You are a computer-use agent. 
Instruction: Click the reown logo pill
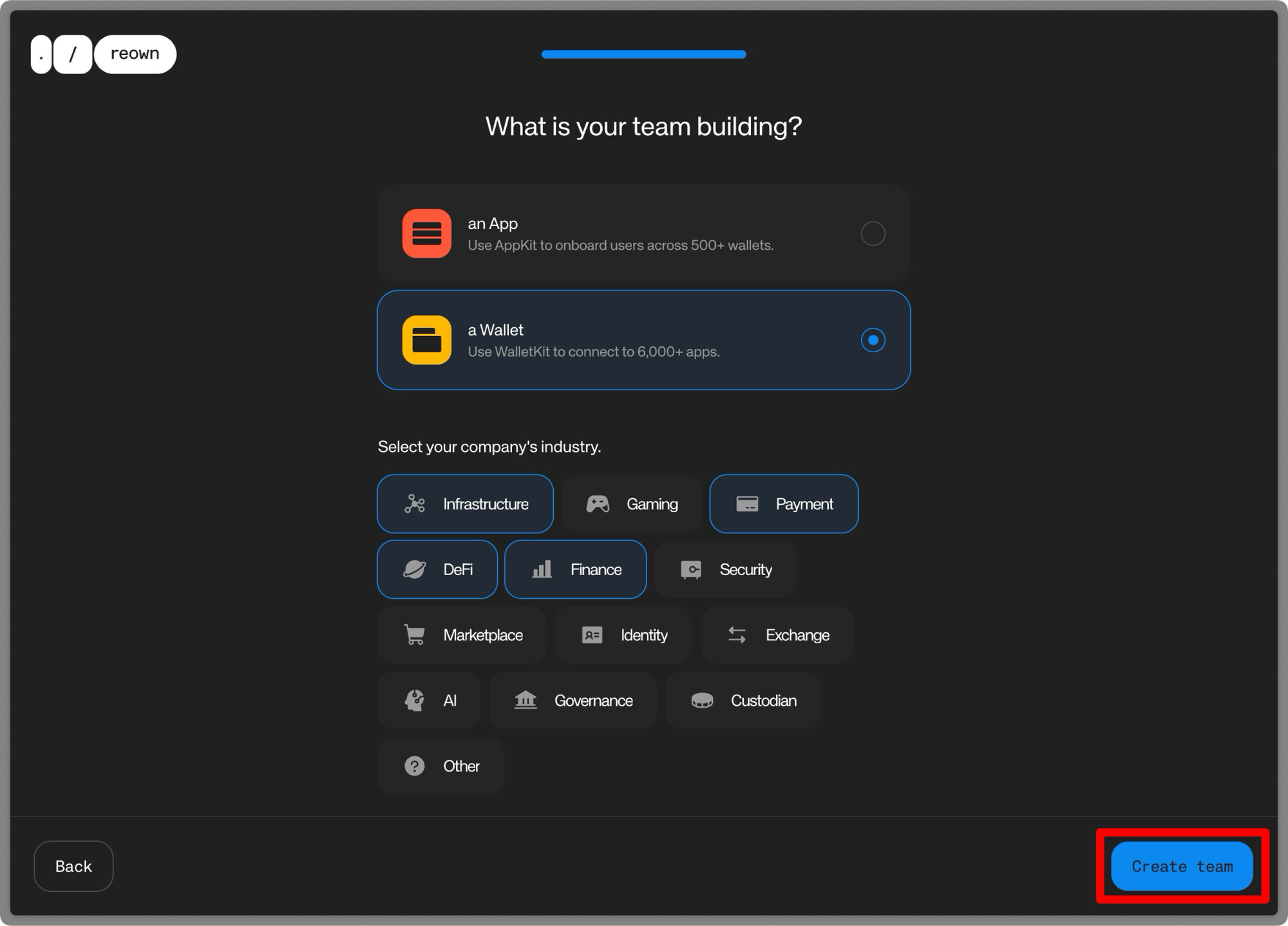coord(135,54)
